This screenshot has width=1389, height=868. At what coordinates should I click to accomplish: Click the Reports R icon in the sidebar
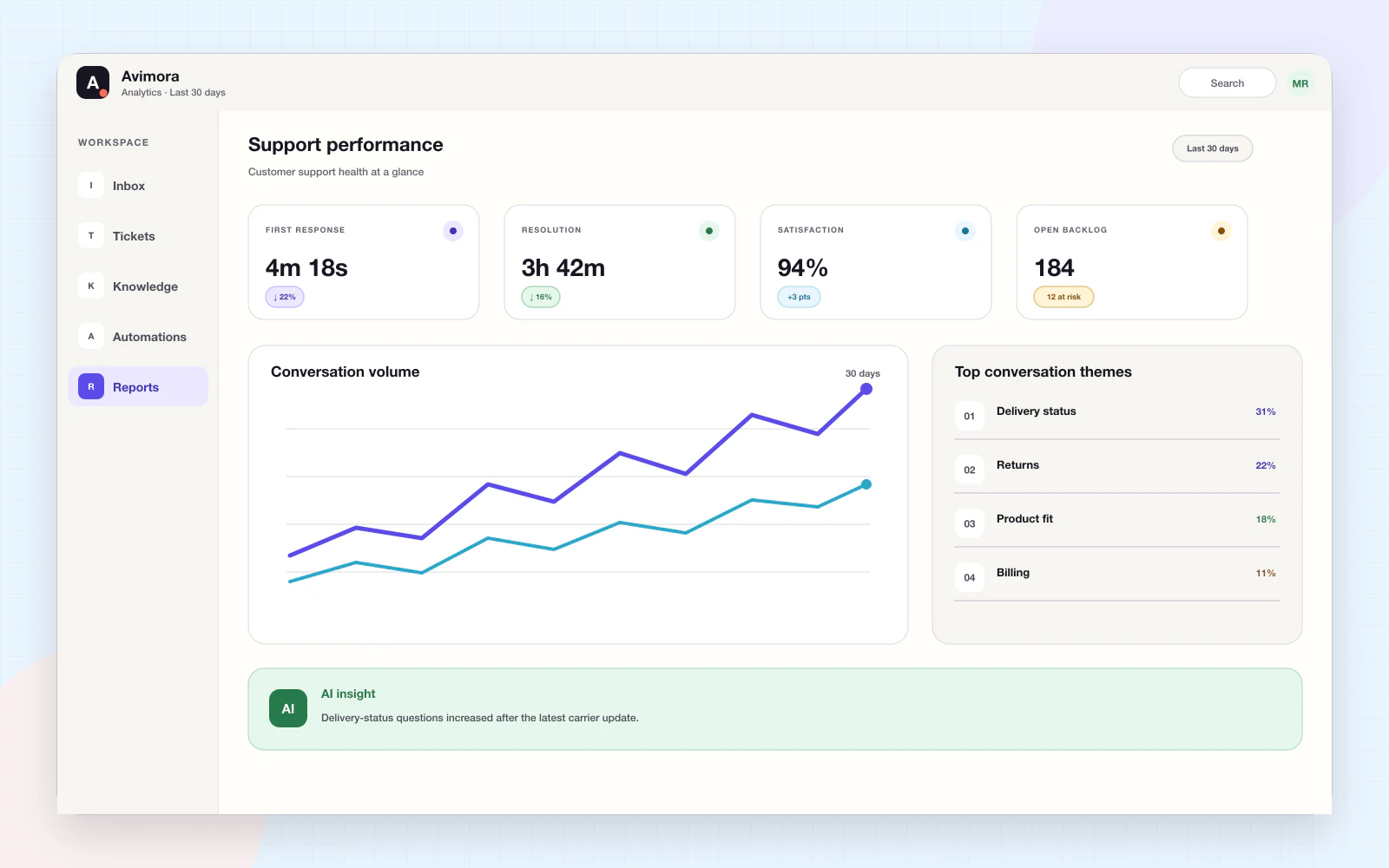coord(91,386)
